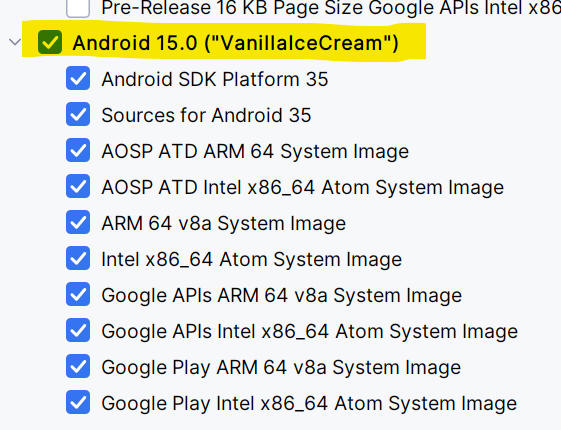Image resolution: width=561 pixels, height=430 pixels.
Task: Uncheck Google Play Intel x86_64 Atom checkbox
Action: (78, 402)
